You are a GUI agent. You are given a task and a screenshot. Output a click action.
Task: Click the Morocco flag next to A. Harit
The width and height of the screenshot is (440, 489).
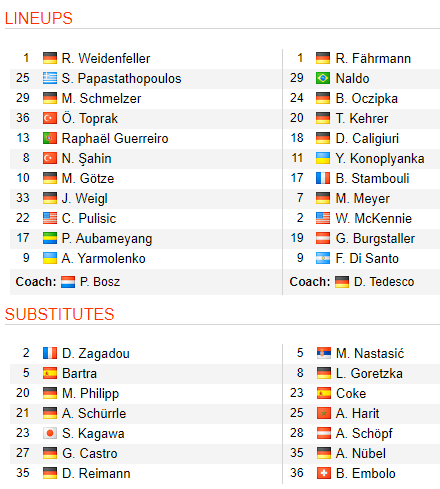[x=324, y=413]
